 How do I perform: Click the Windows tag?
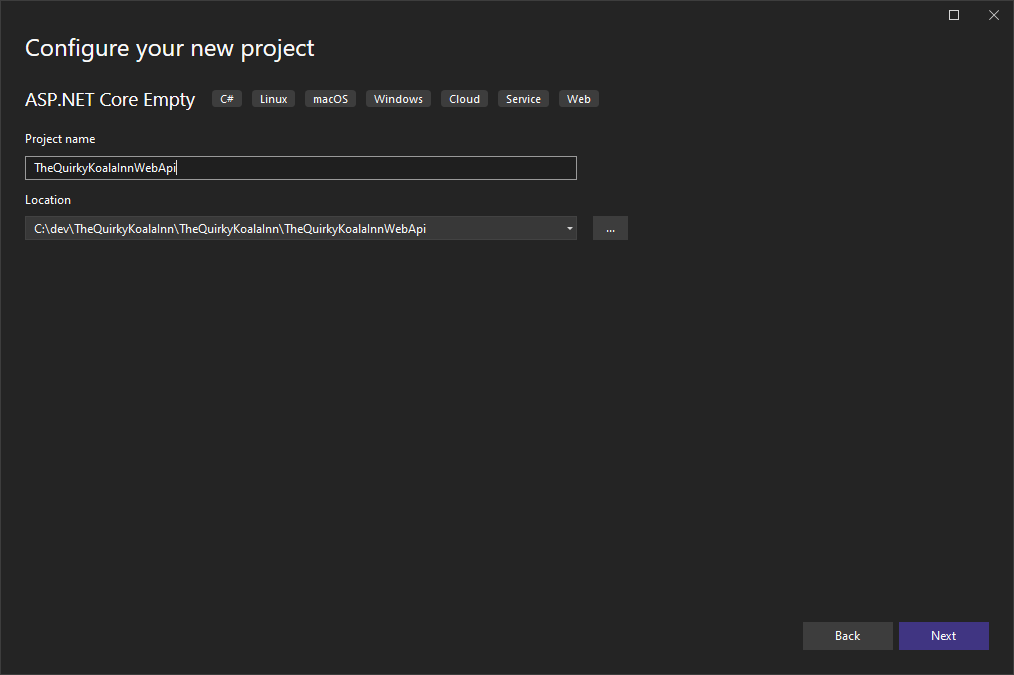click(x=398, y=99)
